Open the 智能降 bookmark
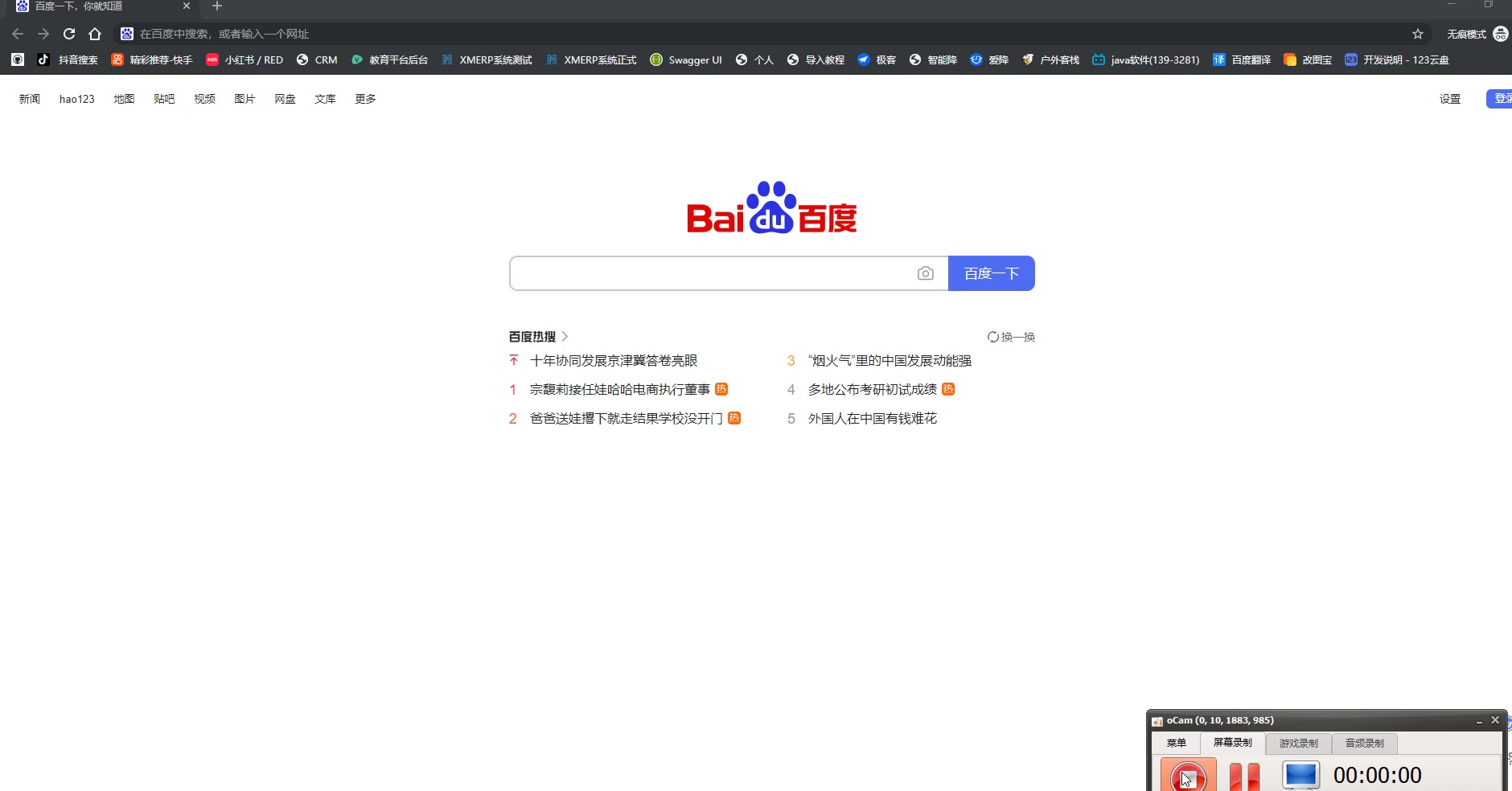Viewport: 1512px width, 791px height. [933, 59]
